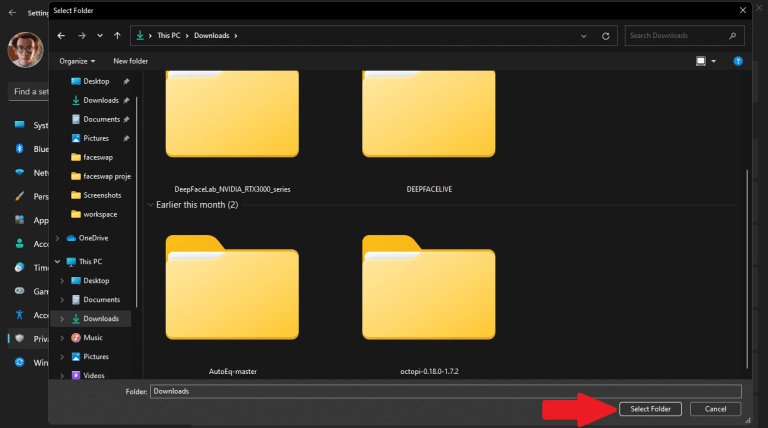
Task: Confirm with Select Folder button
Action: coord(650,409)
